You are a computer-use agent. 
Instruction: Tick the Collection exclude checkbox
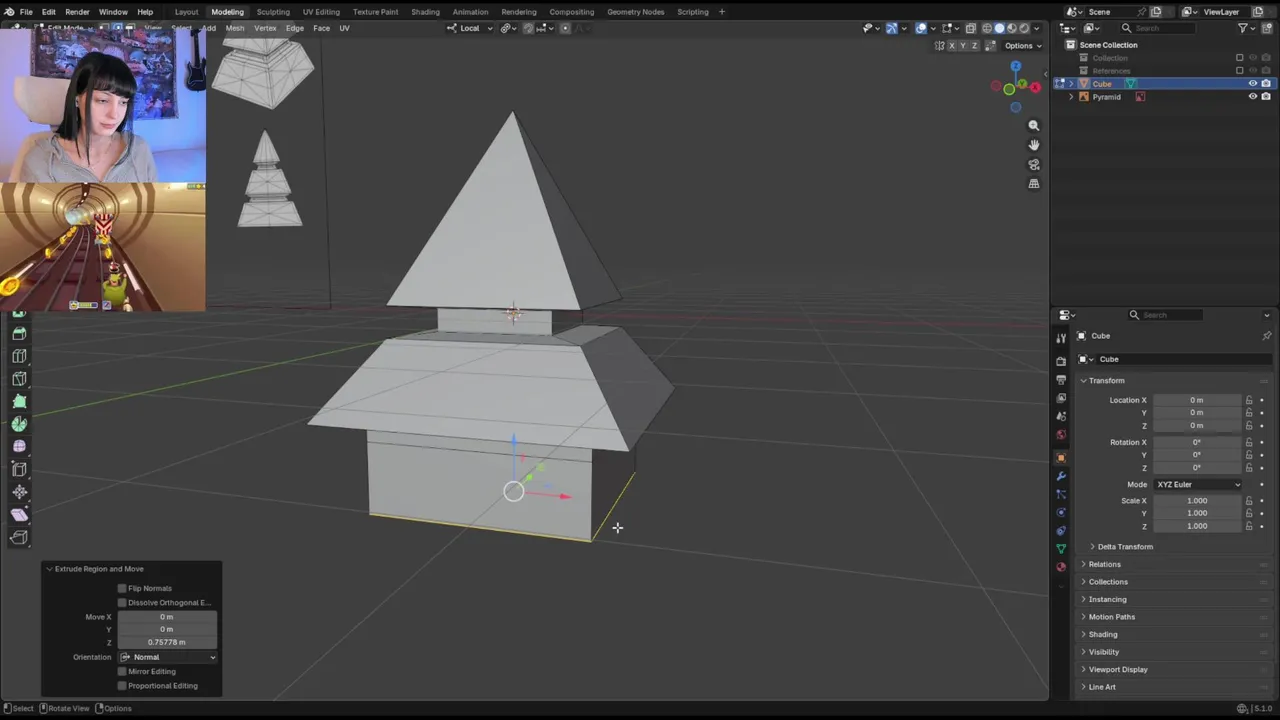tap(1240, 58)
